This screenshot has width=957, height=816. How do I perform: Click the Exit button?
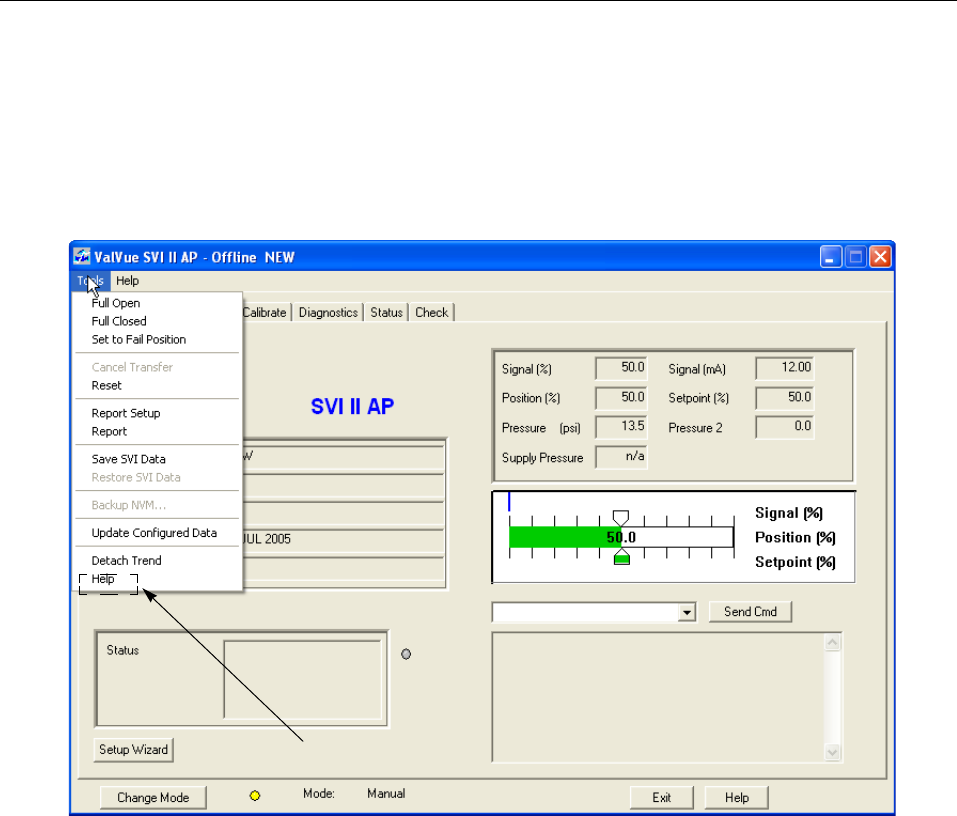[x=662, y=798]
